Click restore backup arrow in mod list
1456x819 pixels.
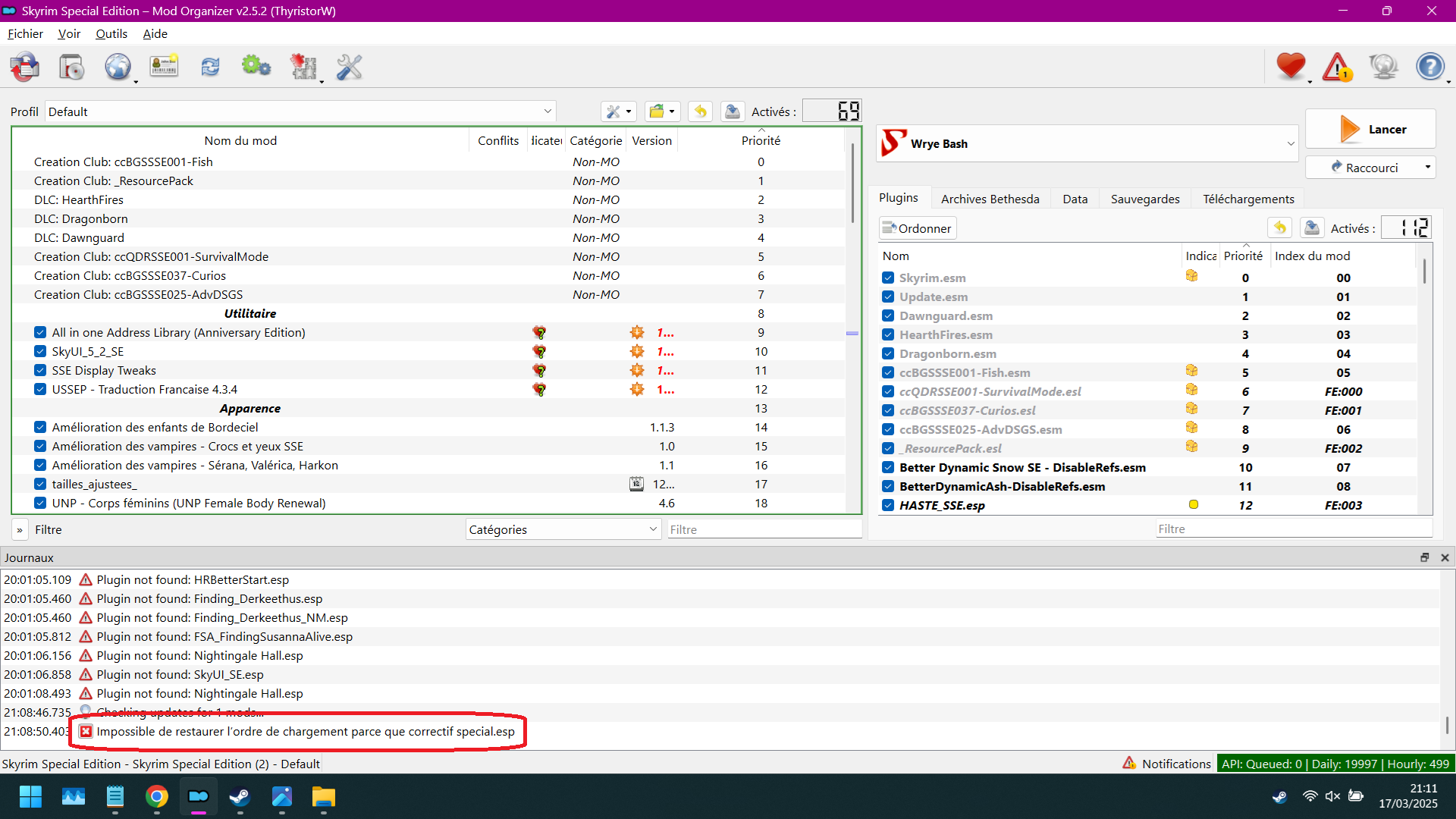pos(700,111)
